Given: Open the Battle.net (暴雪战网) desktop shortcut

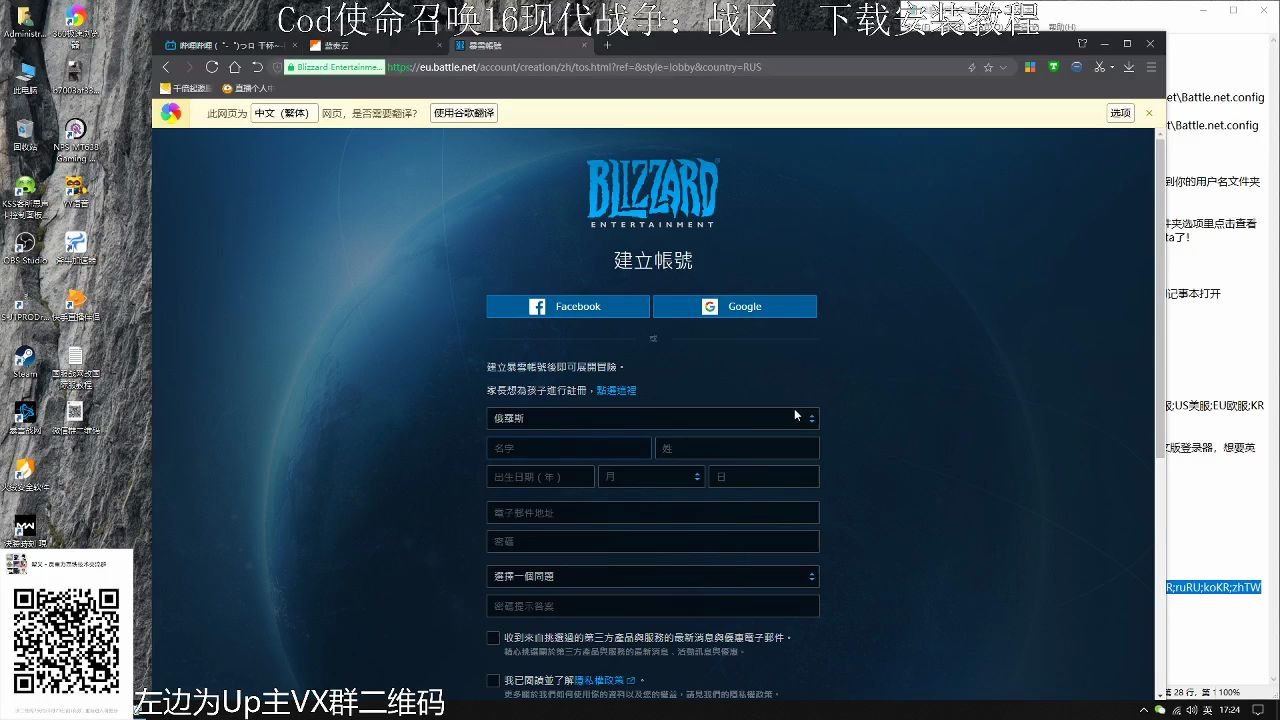Looking at the screenshot, I should coord(25,418).
